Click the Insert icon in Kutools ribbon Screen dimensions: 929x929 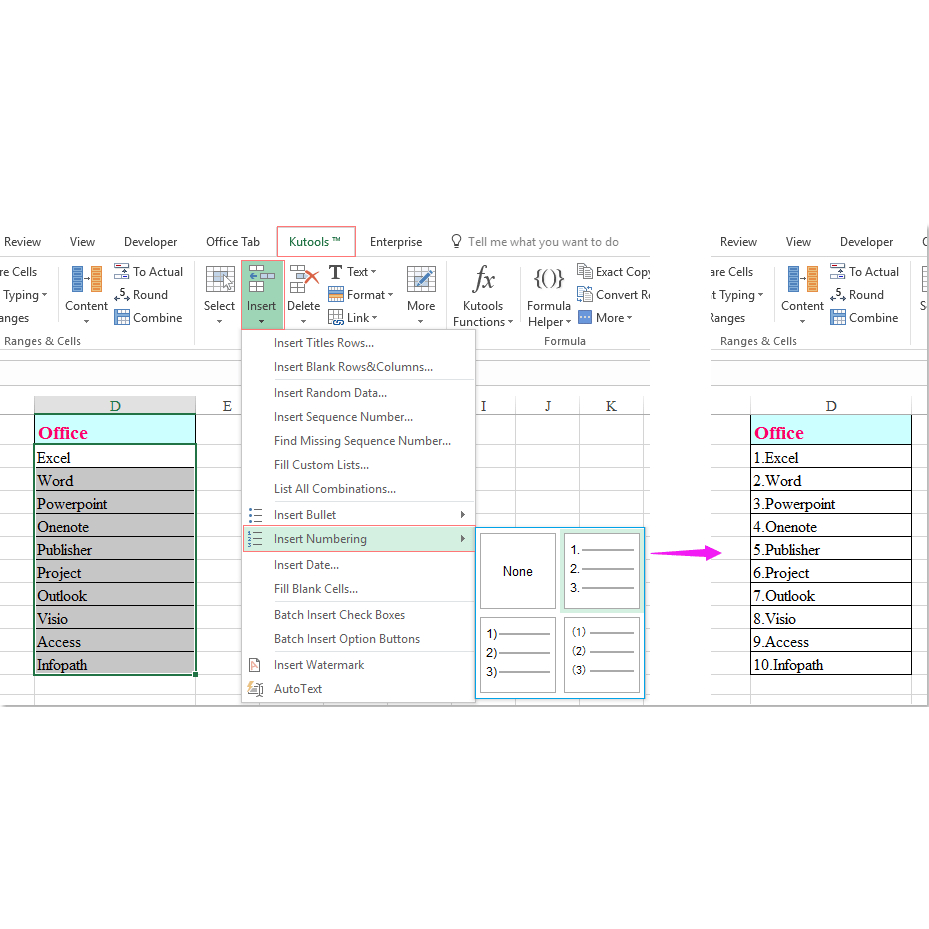coord(262,282)
